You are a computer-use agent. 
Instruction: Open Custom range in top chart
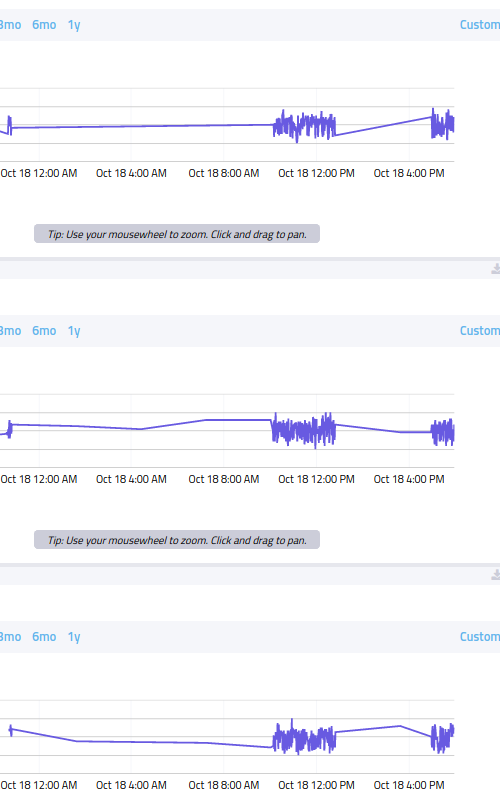[x=480, y=25]
